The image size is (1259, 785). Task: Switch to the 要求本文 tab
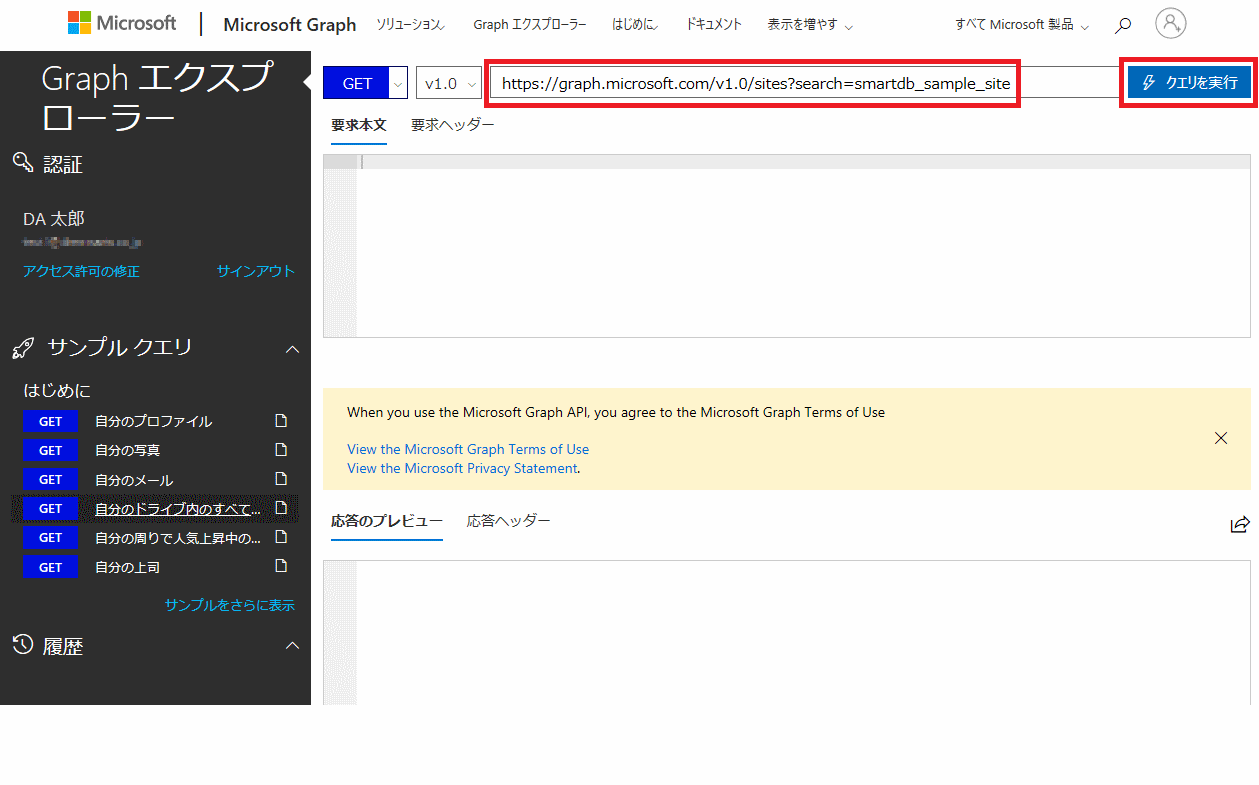click(x=359, y=125)
